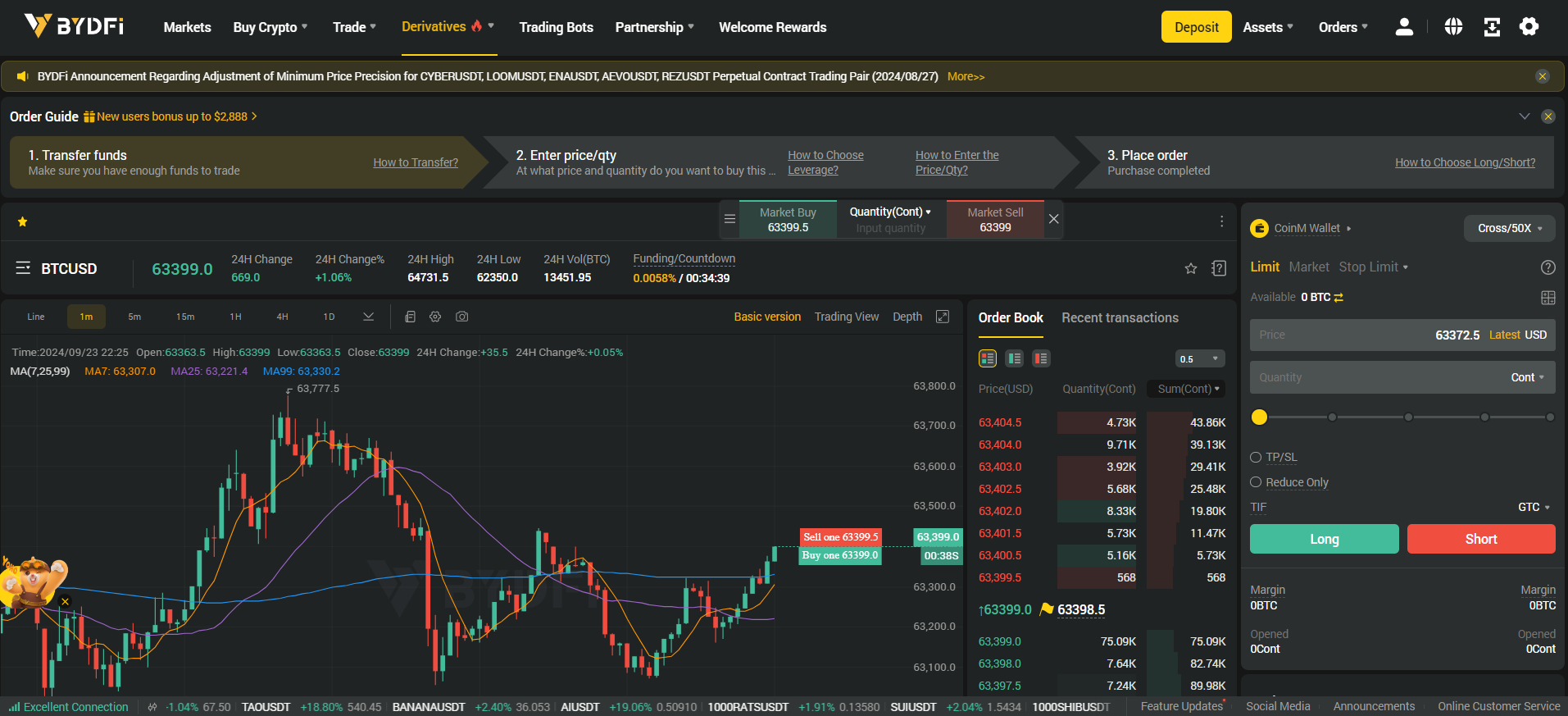The width and height of the screenshot is (1568, 716).
Task: Click the chart screenshot camera icon
Action: (x=462, y=317)
